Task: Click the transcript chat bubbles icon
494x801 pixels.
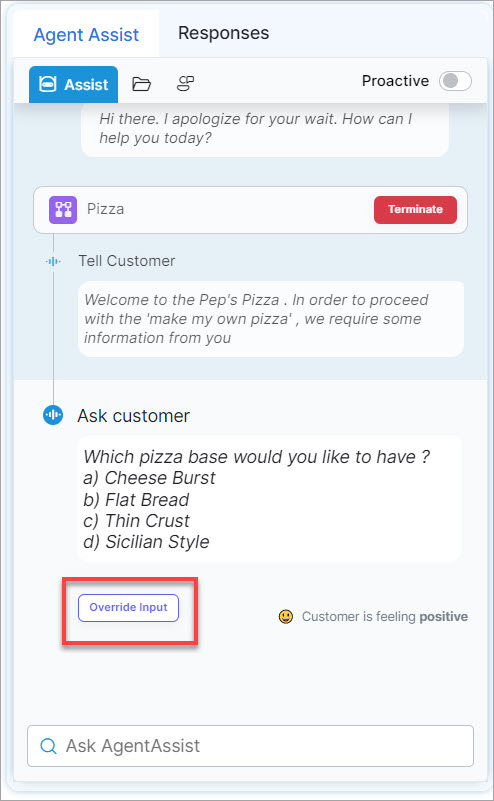Action: tap(185, 83)
